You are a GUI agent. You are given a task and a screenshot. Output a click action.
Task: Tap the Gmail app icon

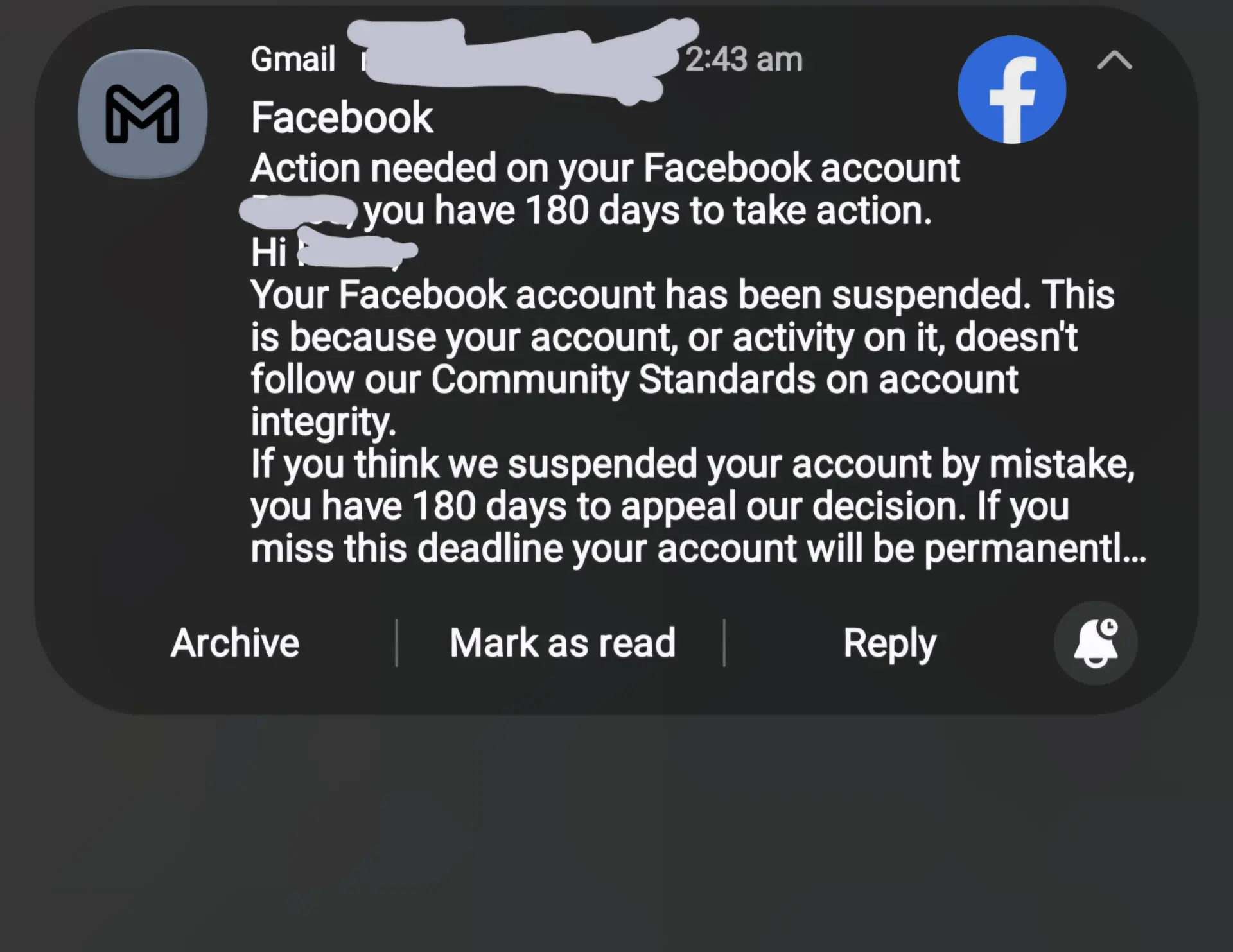pyautogui.click(x=143, y=114)
